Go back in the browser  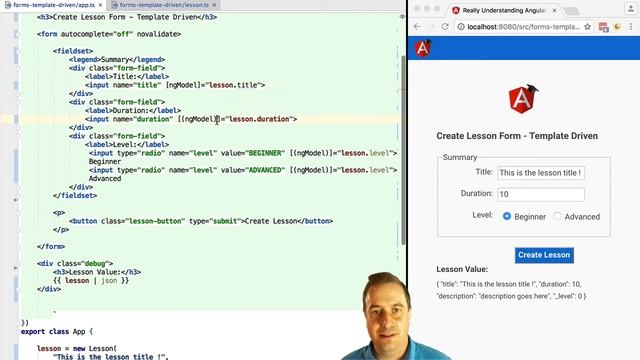coord(417,27)
